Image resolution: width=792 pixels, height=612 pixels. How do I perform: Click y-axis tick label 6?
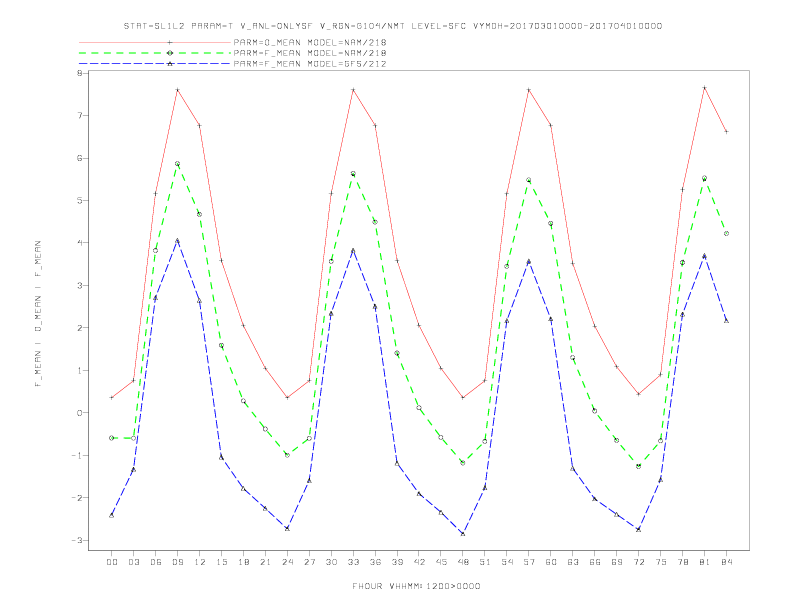pos(79,158)
